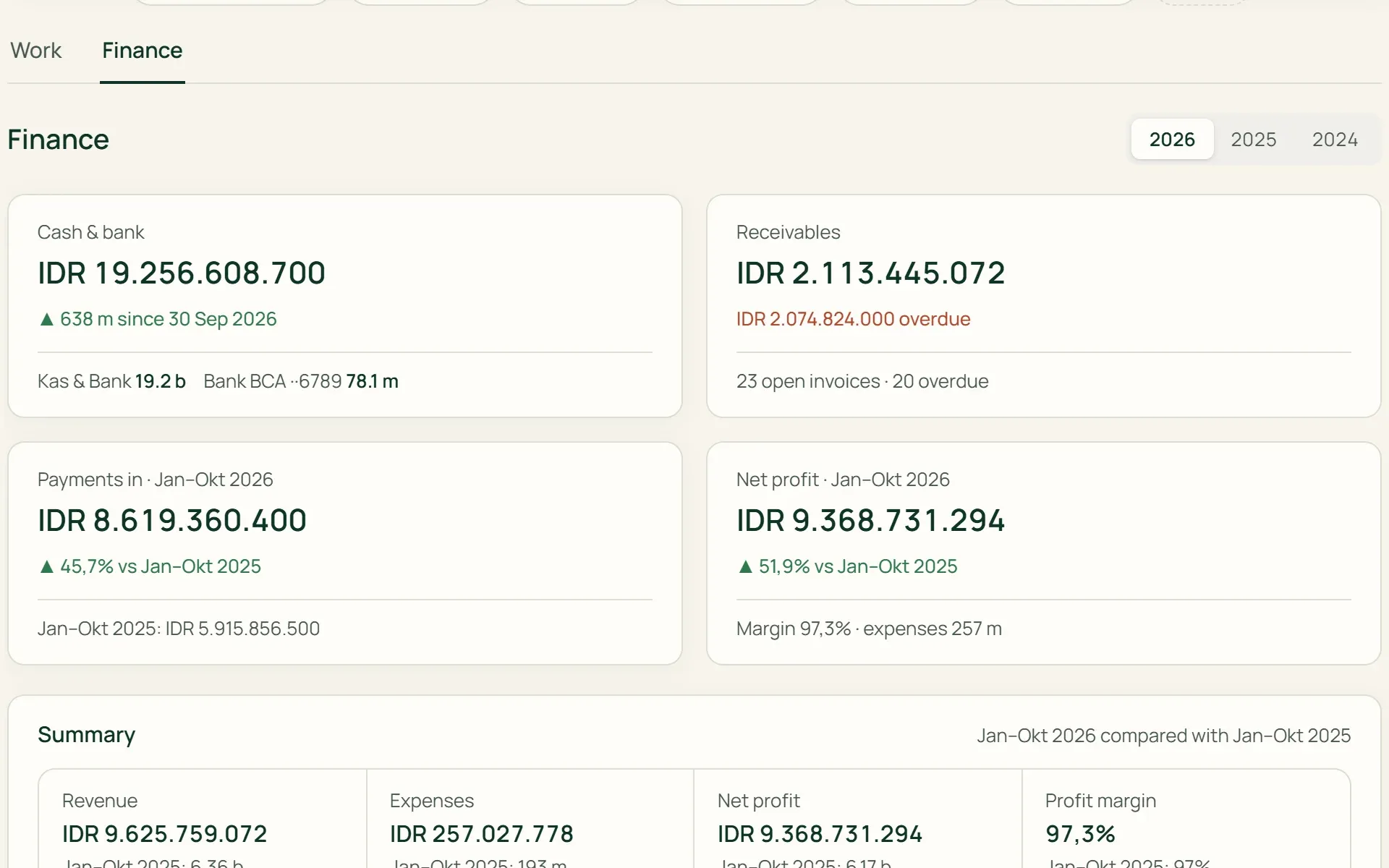Click the Summary section heading
Screen dimensions: 1389x868
click(x=86, y=735)
